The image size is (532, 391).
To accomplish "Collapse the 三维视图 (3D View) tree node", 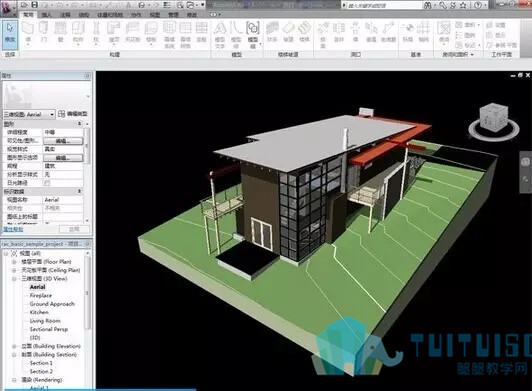I will [14, 279].
